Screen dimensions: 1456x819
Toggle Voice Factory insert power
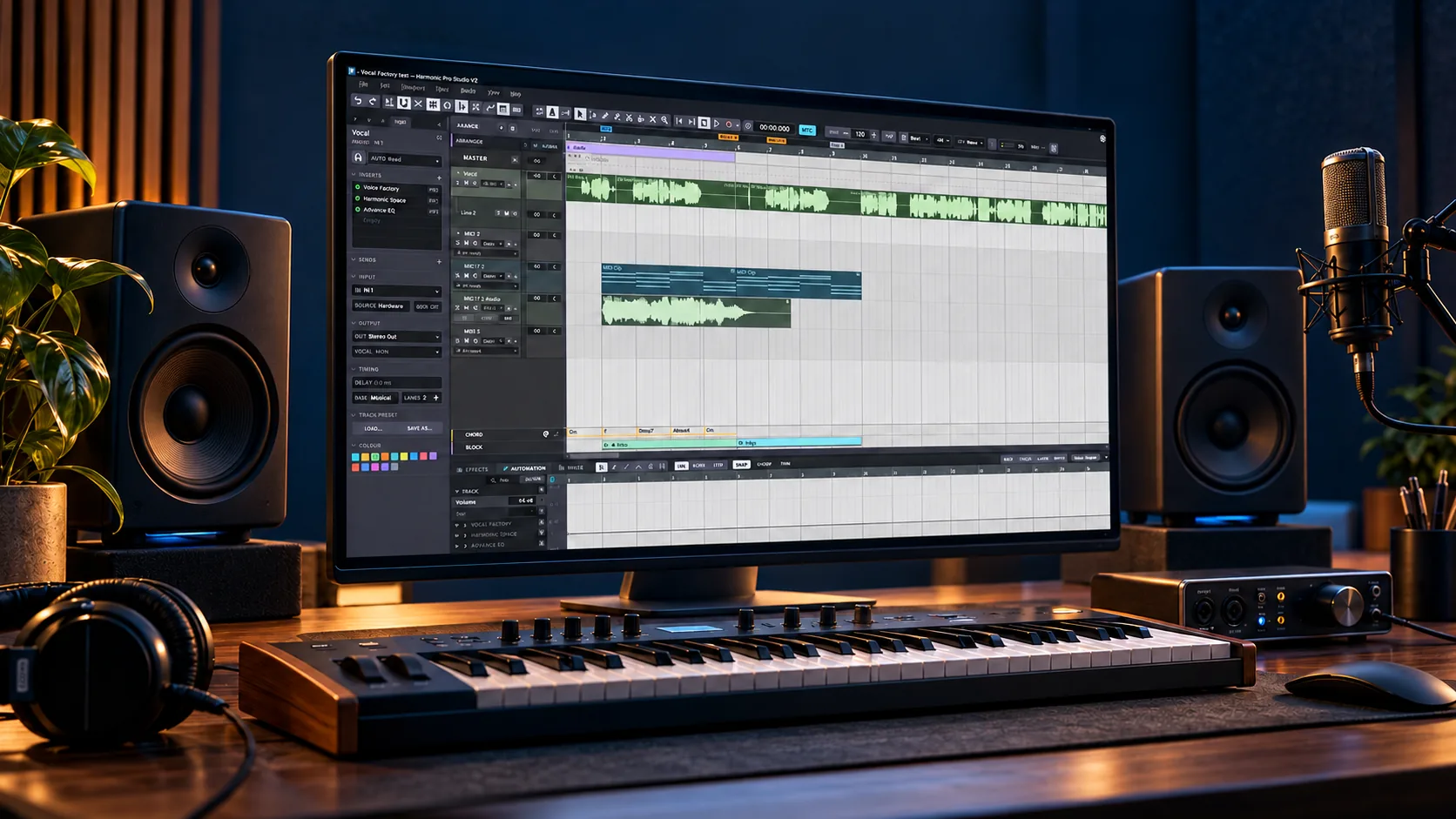coord(358,187)
